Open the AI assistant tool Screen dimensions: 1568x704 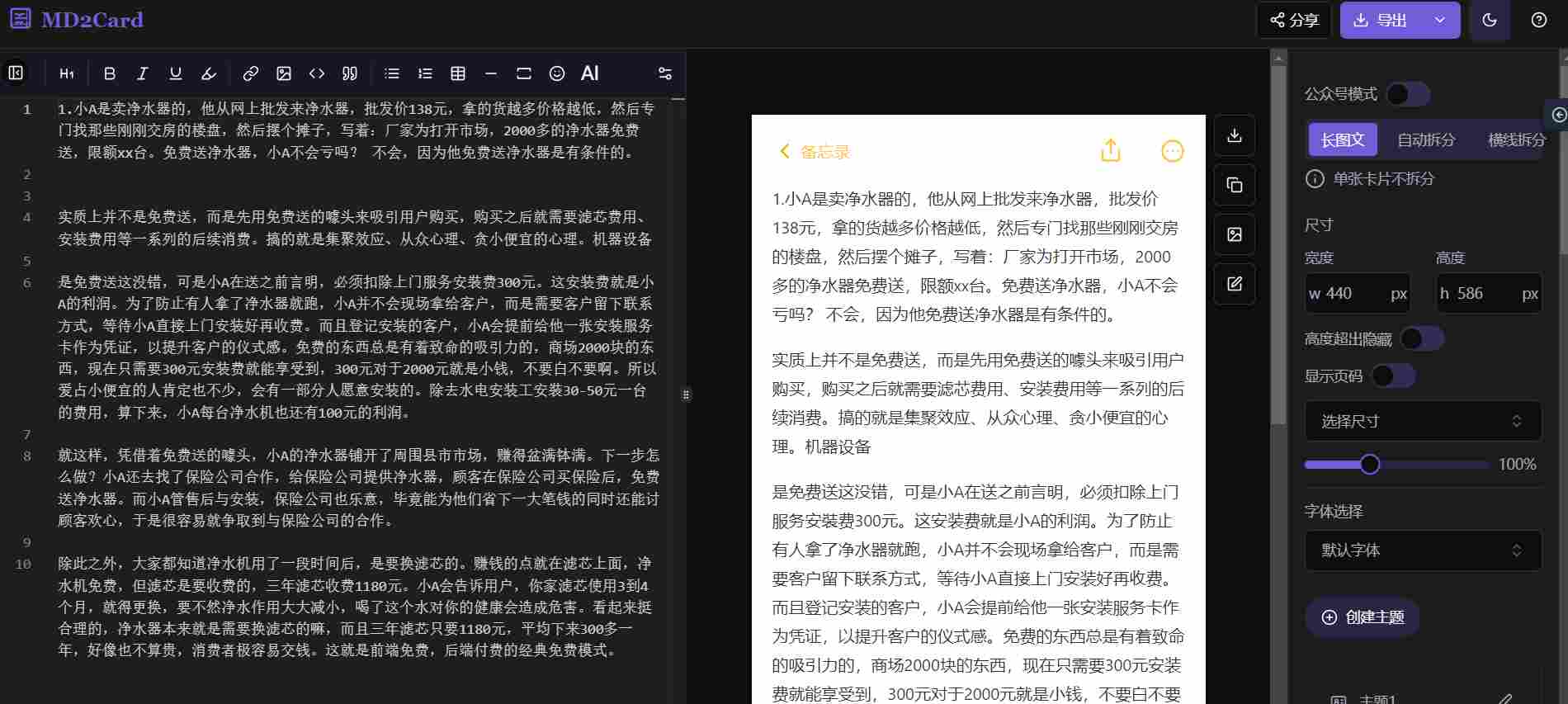(x=590, y=73)
